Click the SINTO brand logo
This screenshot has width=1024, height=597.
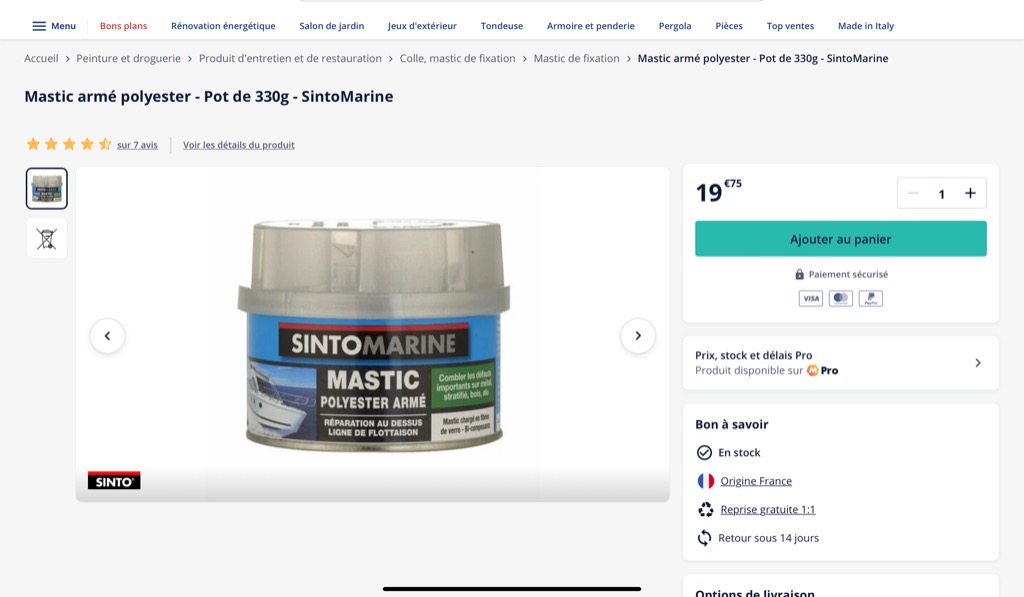[x=114, y=481]
